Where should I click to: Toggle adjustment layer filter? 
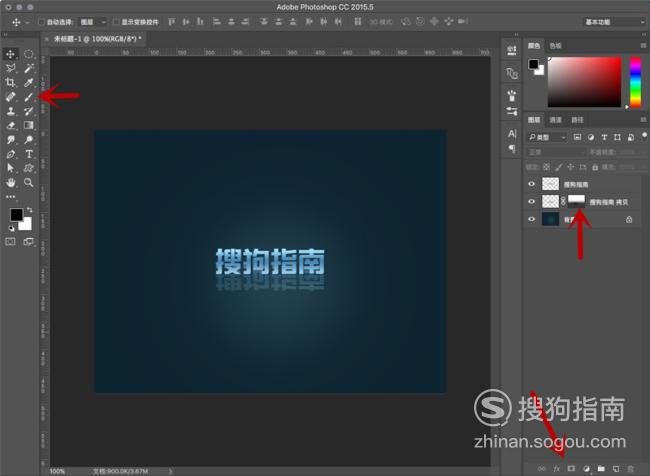pyautogui.click(x=591, y=137)
